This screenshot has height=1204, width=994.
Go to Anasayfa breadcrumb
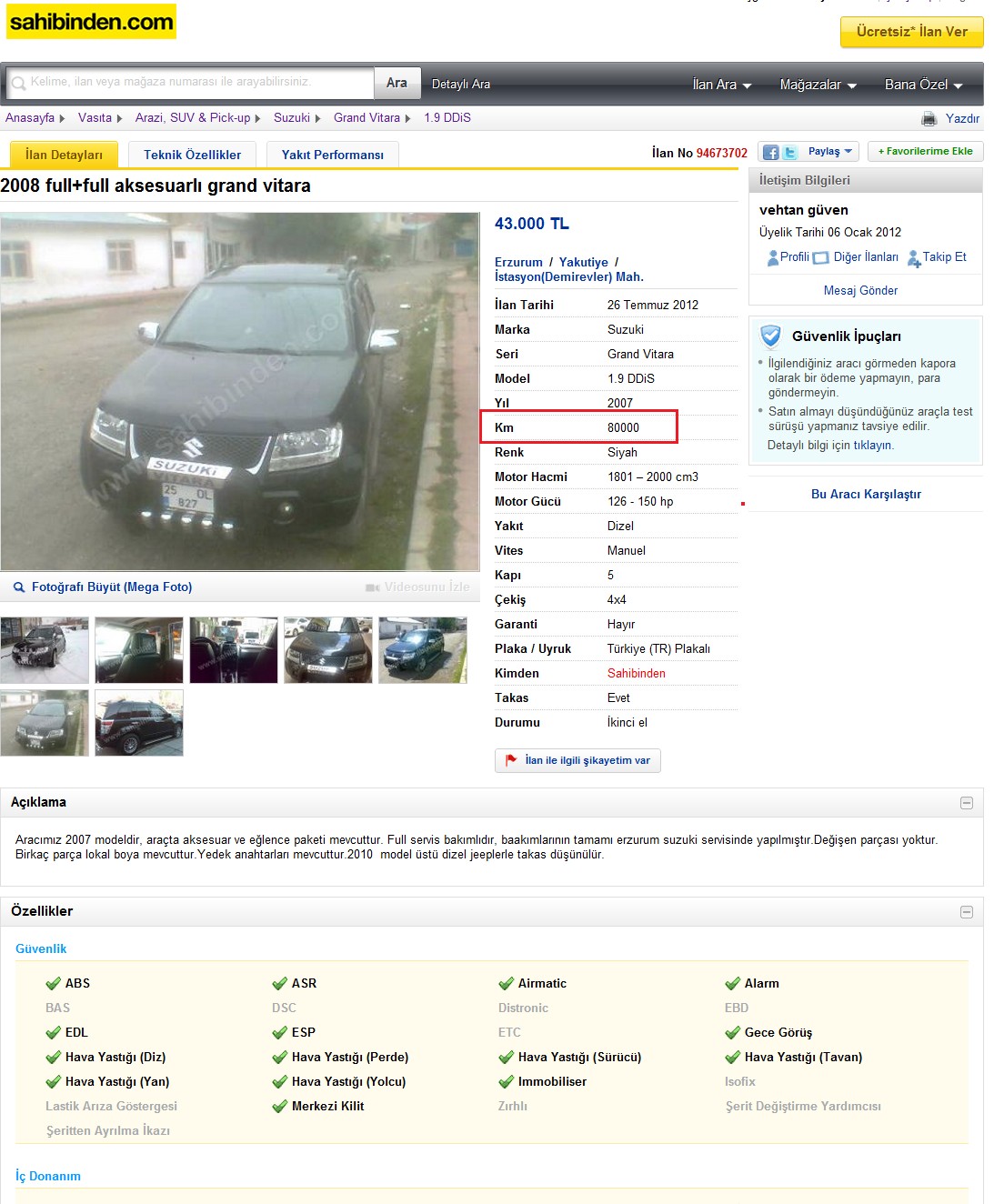[x=30, y=118]
